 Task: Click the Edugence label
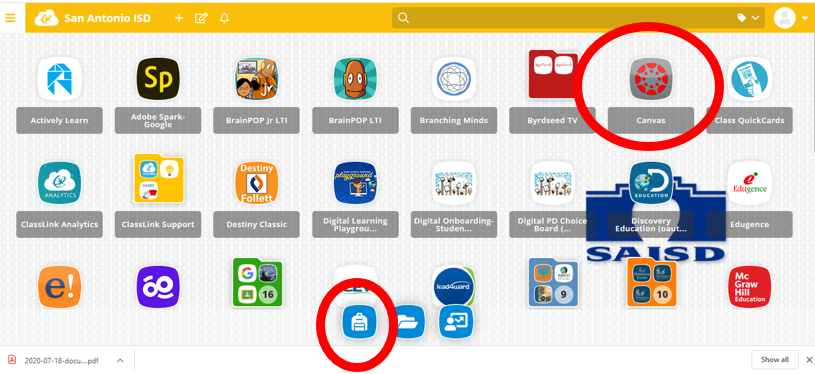point(750,224)
